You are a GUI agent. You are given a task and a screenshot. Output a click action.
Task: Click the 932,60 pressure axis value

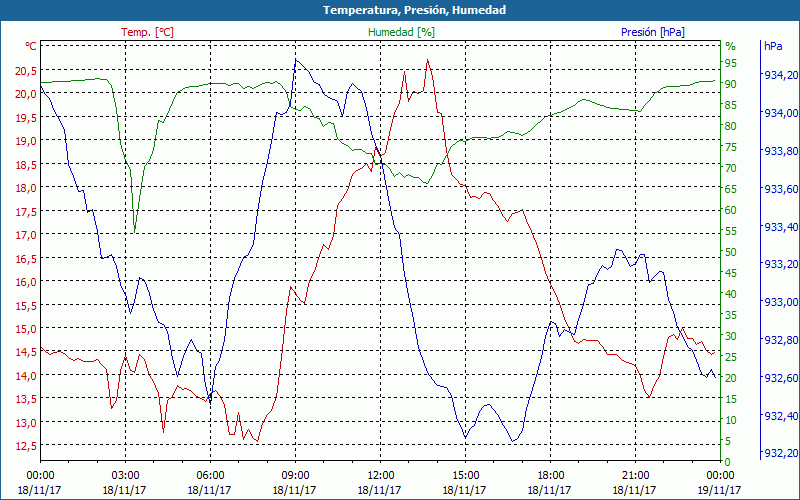(x=781, y=378)
